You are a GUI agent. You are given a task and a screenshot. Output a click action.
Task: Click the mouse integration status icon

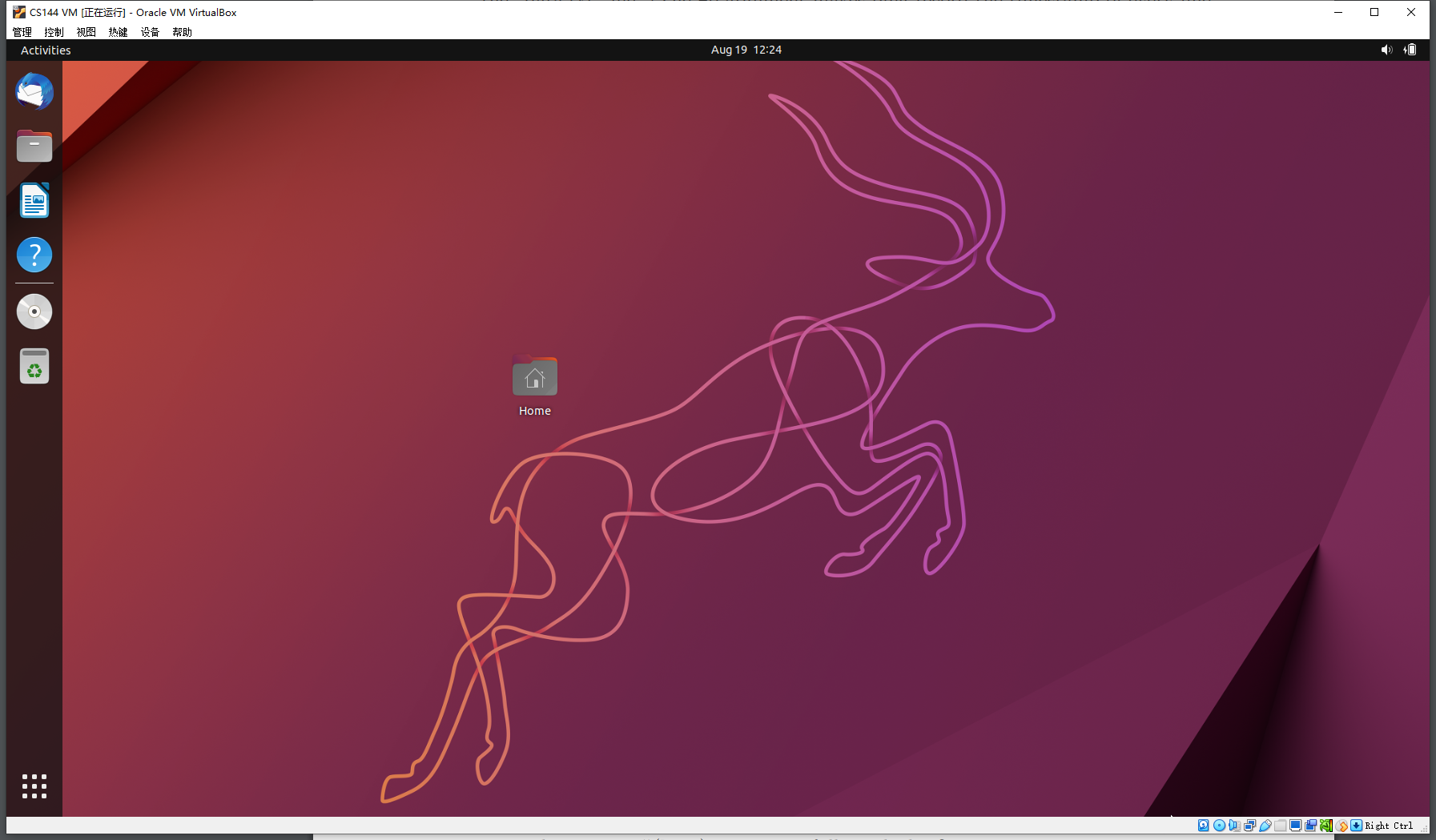coord(1341,826)
